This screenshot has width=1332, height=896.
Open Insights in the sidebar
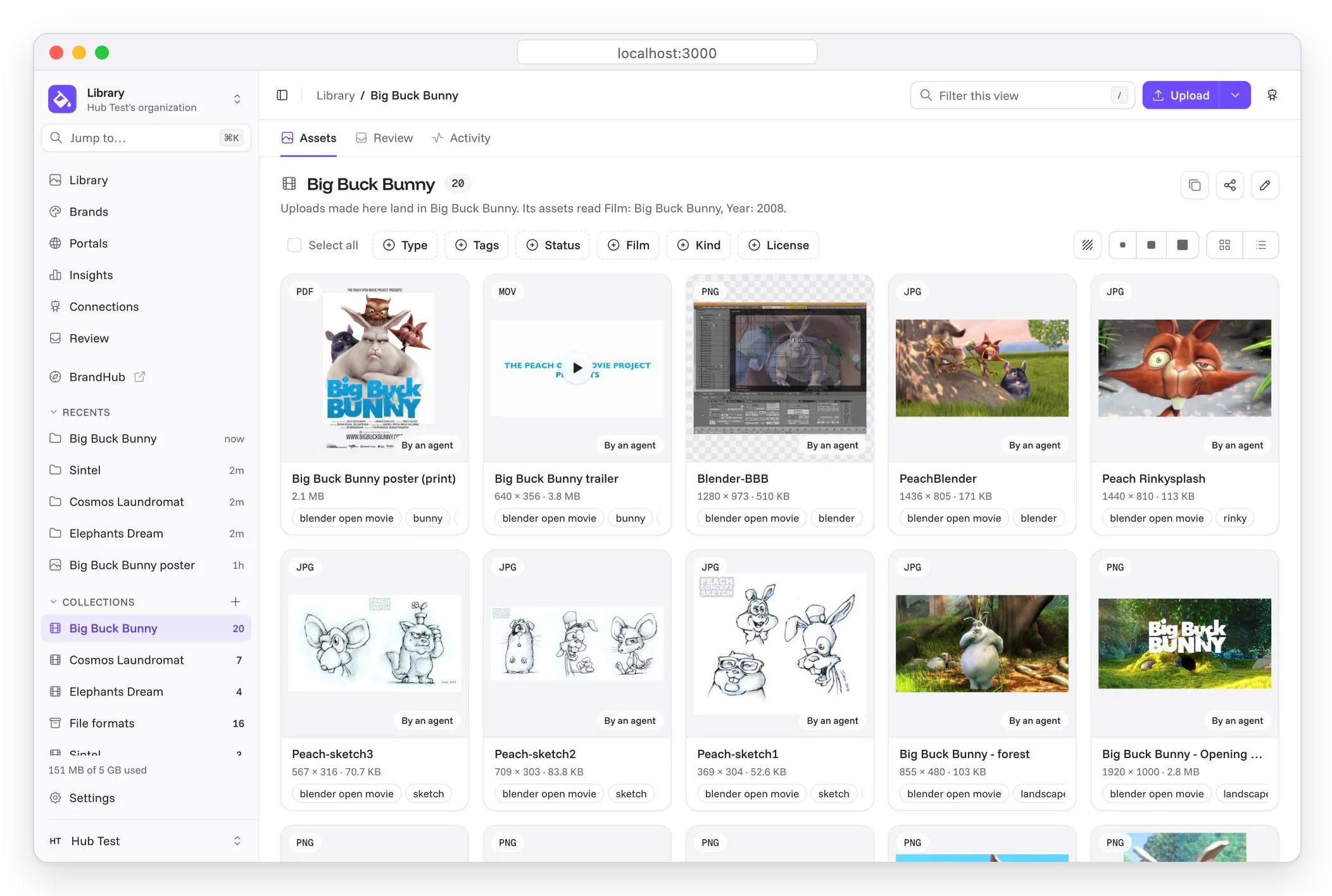[146, 275]
